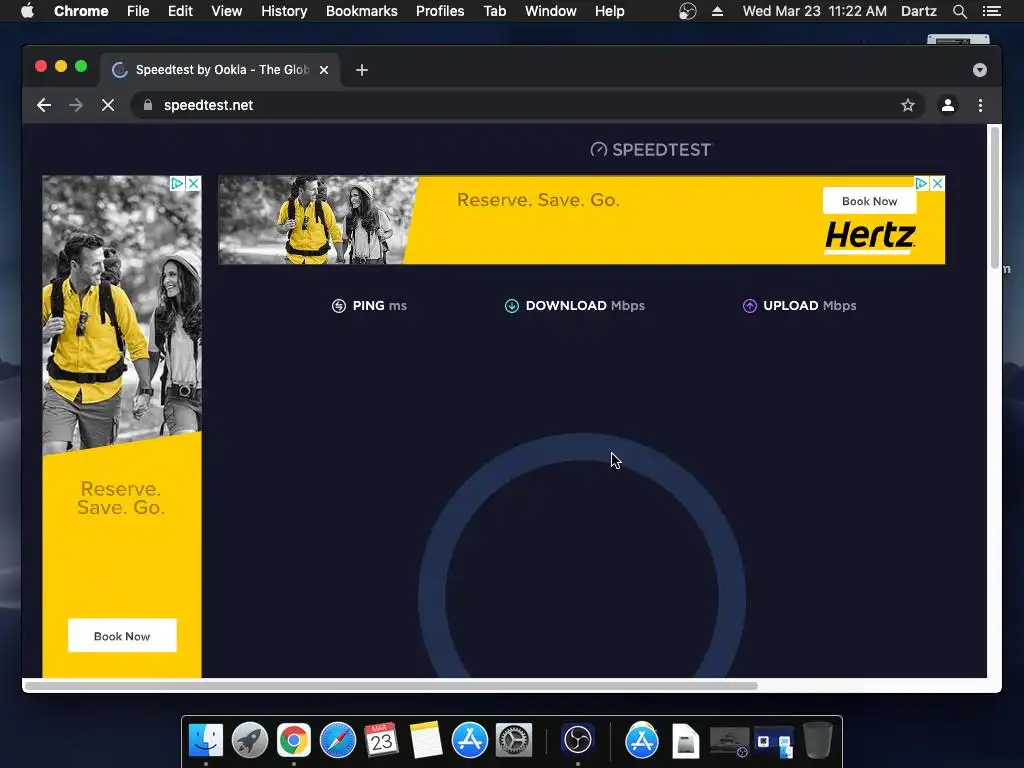Click Reserve. Save. Go. text in the top banner
Viewport: 1024px width, 768px height.
pos(538,200)
